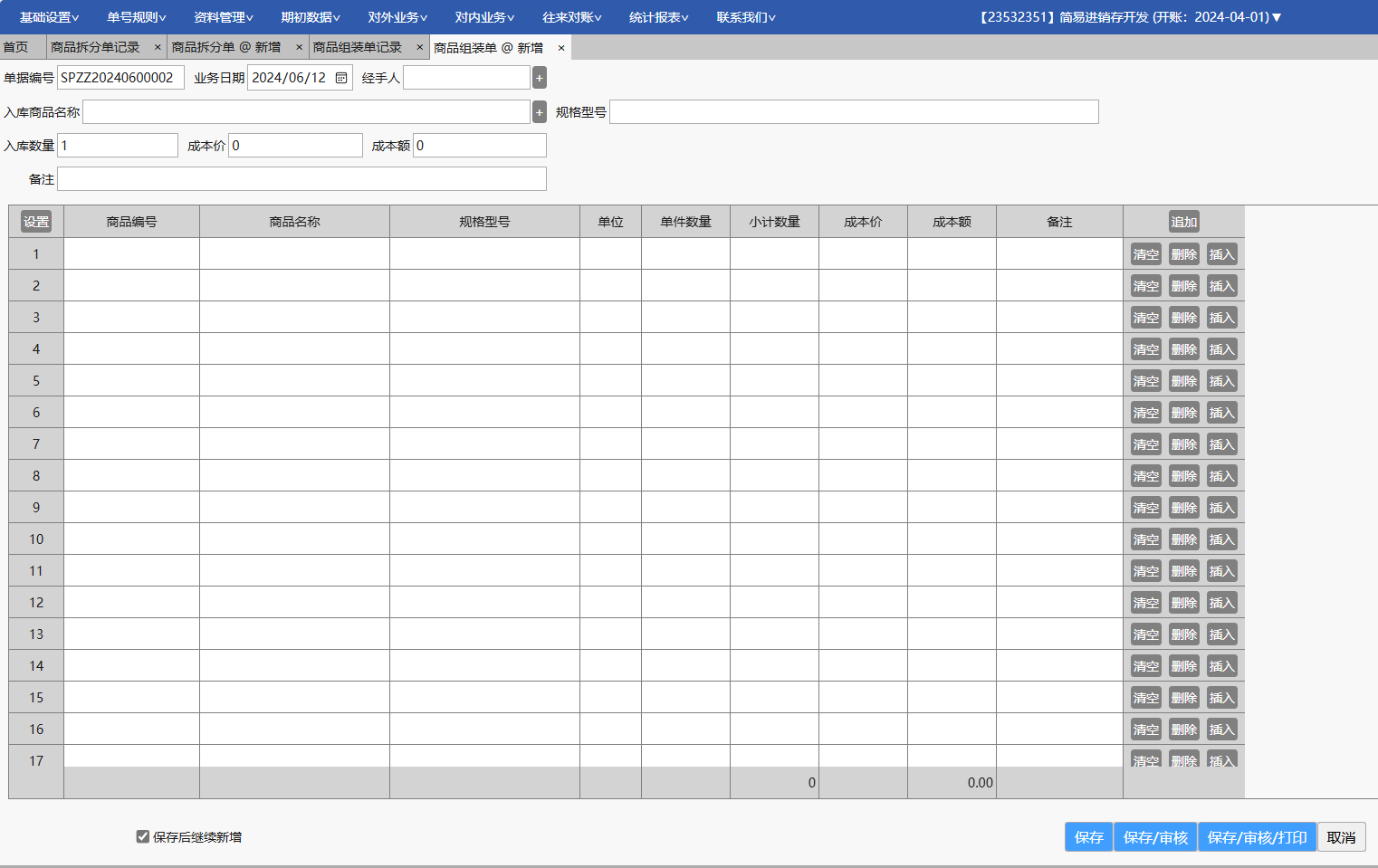Click 插入 in row 7
The height and width of the screenshot is (868, 1378).
1221,444
